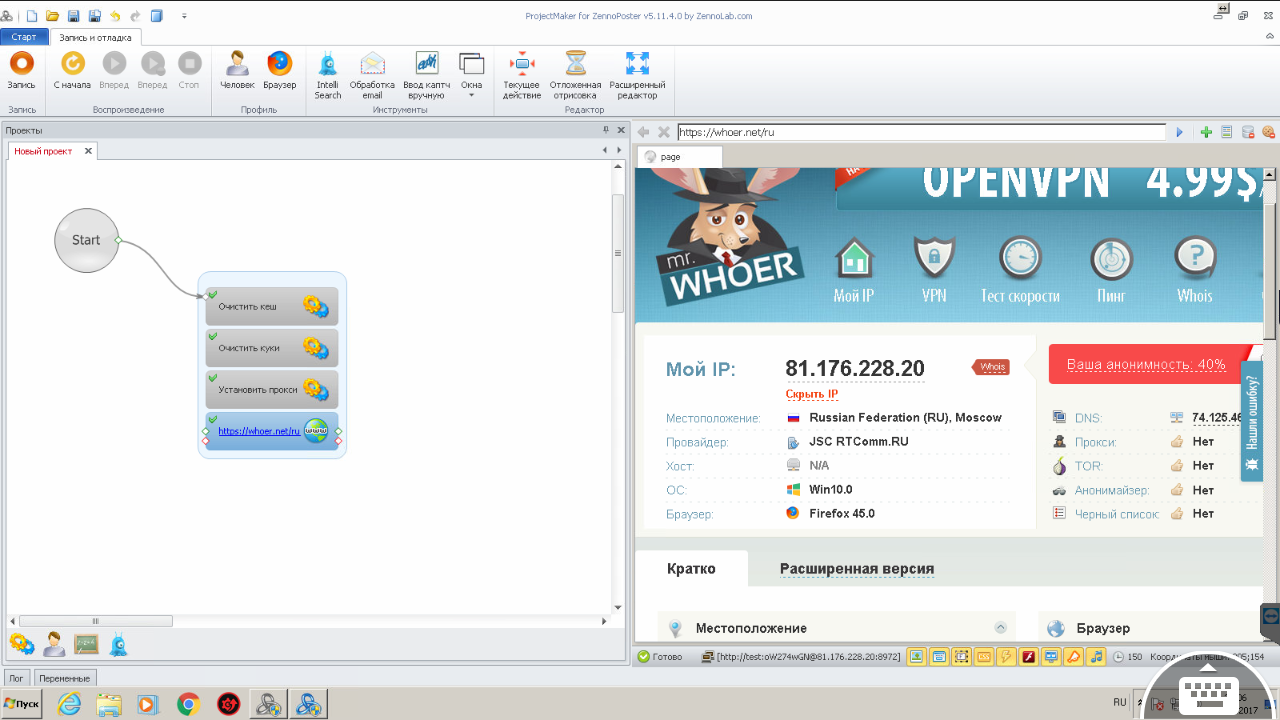Click the project canvas horizontal scrollbar thumb
Image resolution: width=1280 pixels, height=720 pixels.
96,621
